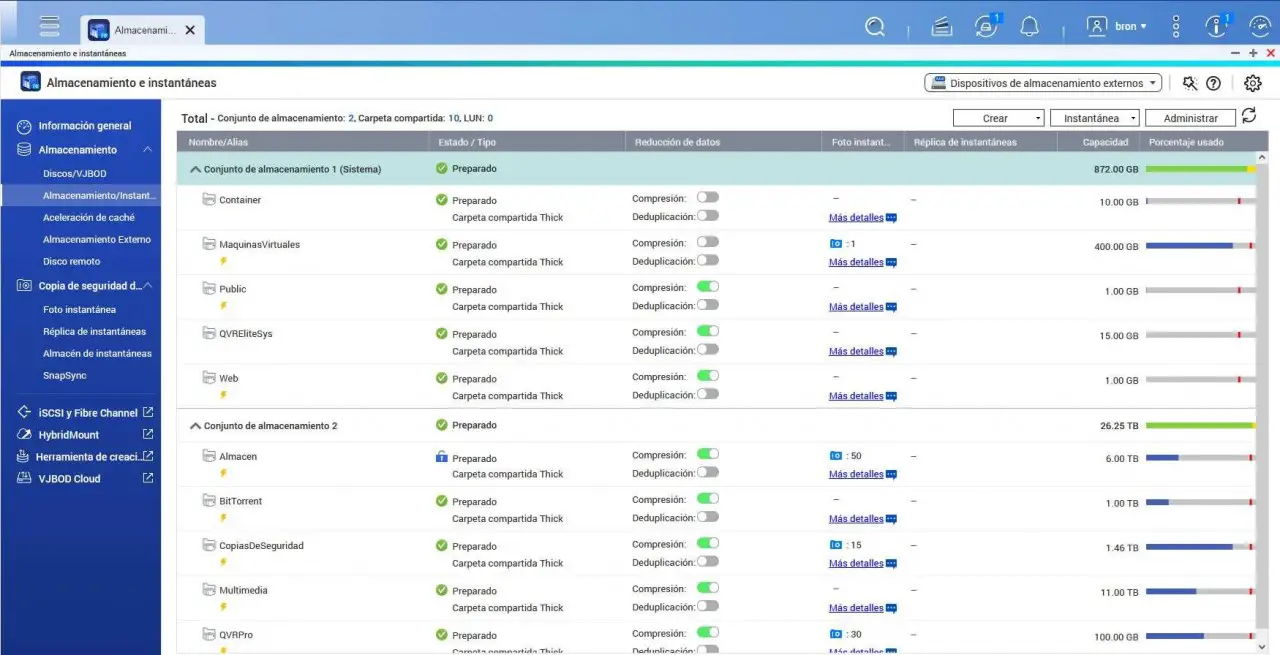Open Dispositivos de almacenamiento externos dropdown

[1043, 84]
